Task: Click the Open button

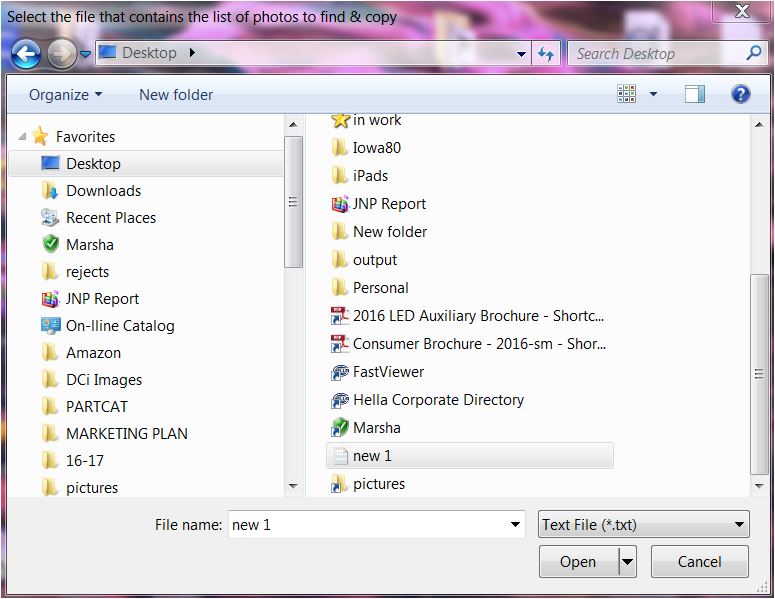Action: coord(578,562)
